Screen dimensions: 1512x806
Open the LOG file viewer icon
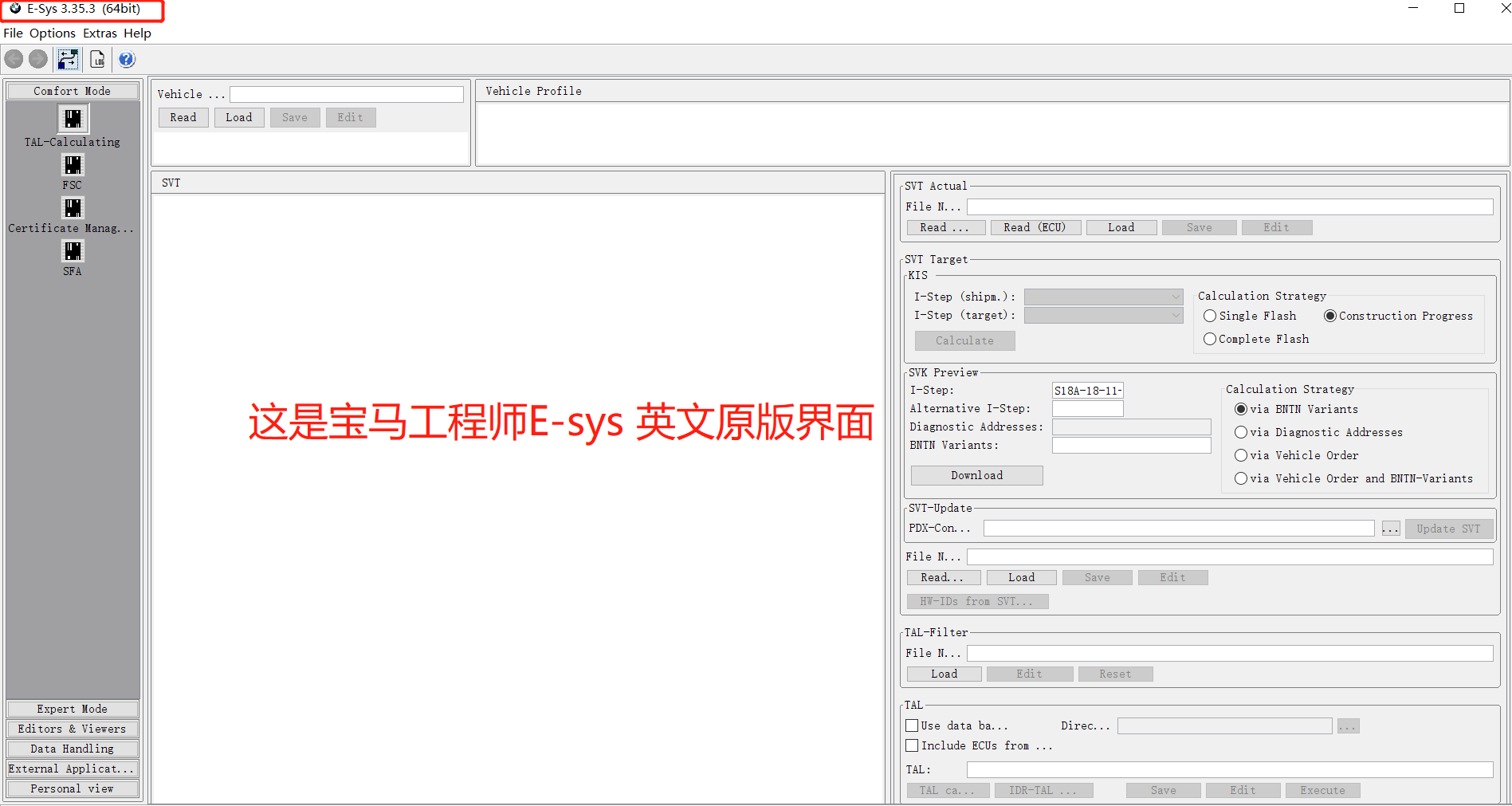pos(97,59)
